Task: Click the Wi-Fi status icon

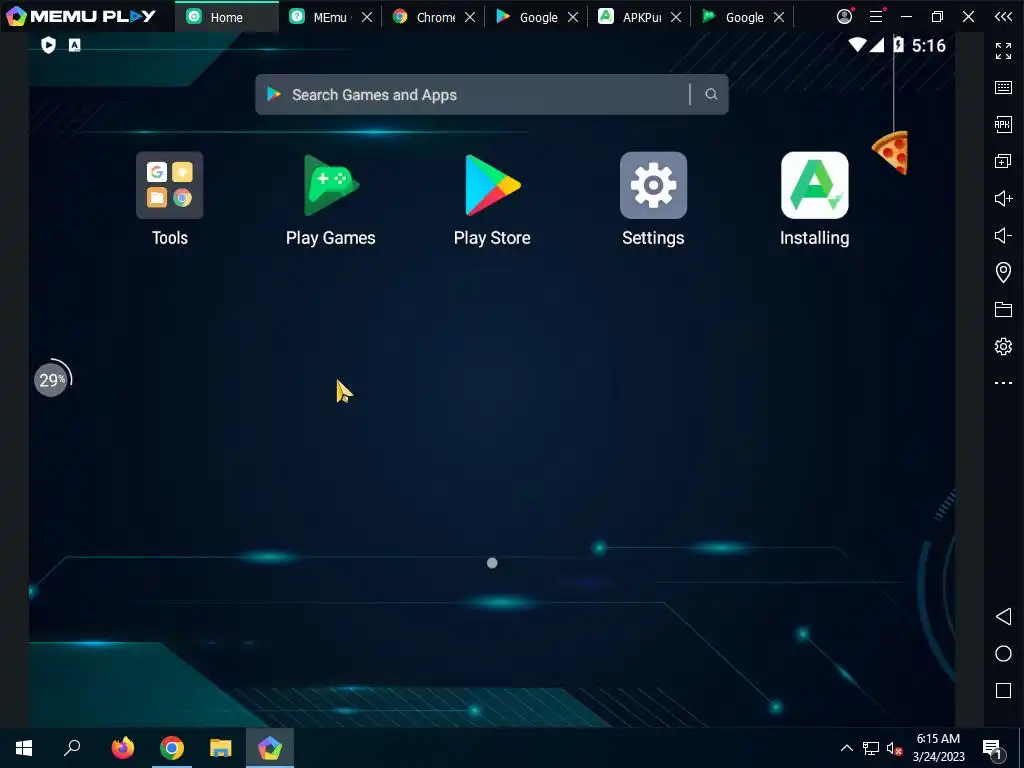Action: click(857, 45)
